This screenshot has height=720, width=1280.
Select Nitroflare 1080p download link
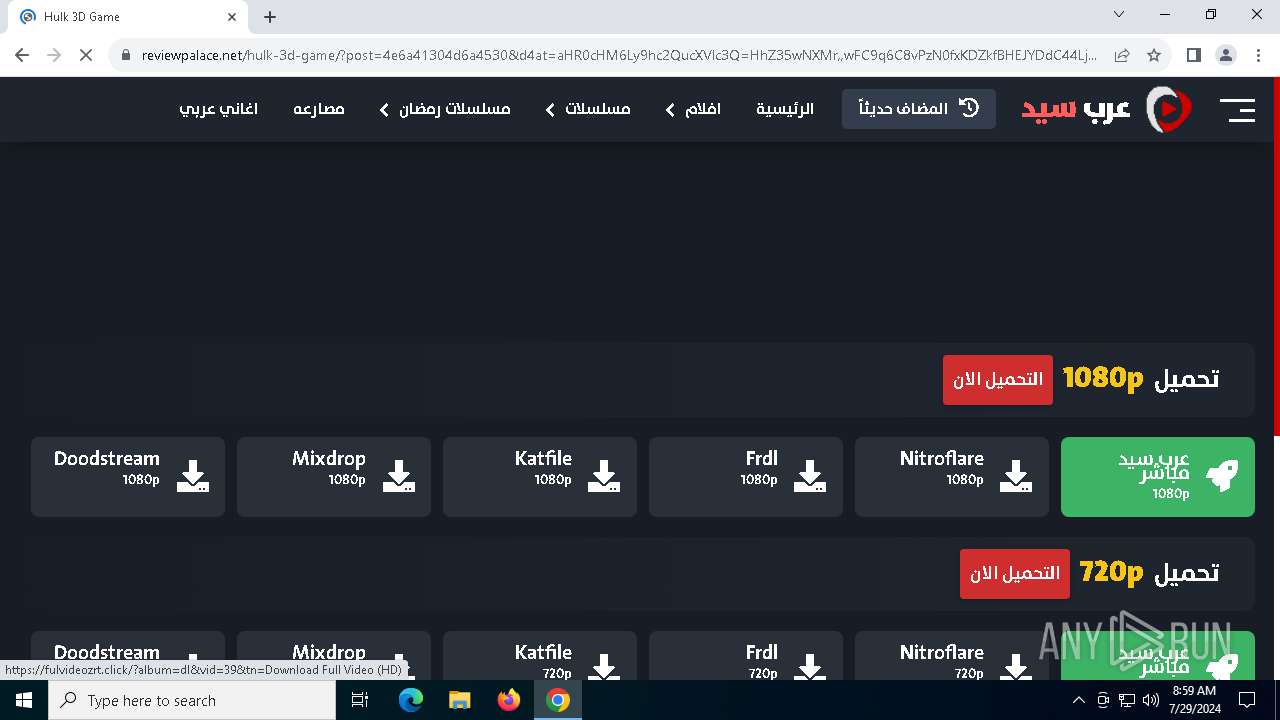pos(952,477)
